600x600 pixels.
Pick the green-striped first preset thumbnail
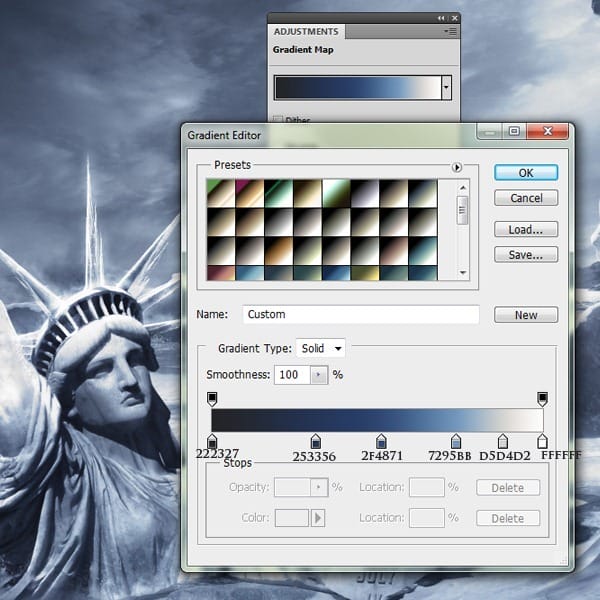pos(221,193)
